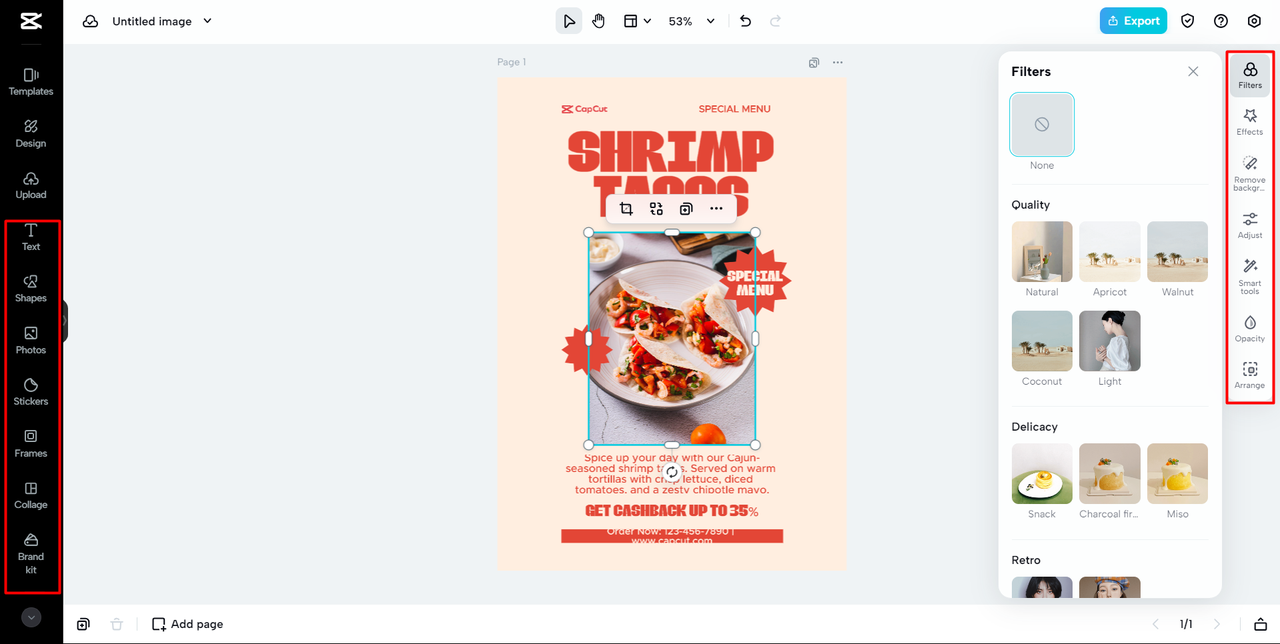1280x644 pixels.
Task: Expand the Untitled image title dropdown
Action: point(208,21)
